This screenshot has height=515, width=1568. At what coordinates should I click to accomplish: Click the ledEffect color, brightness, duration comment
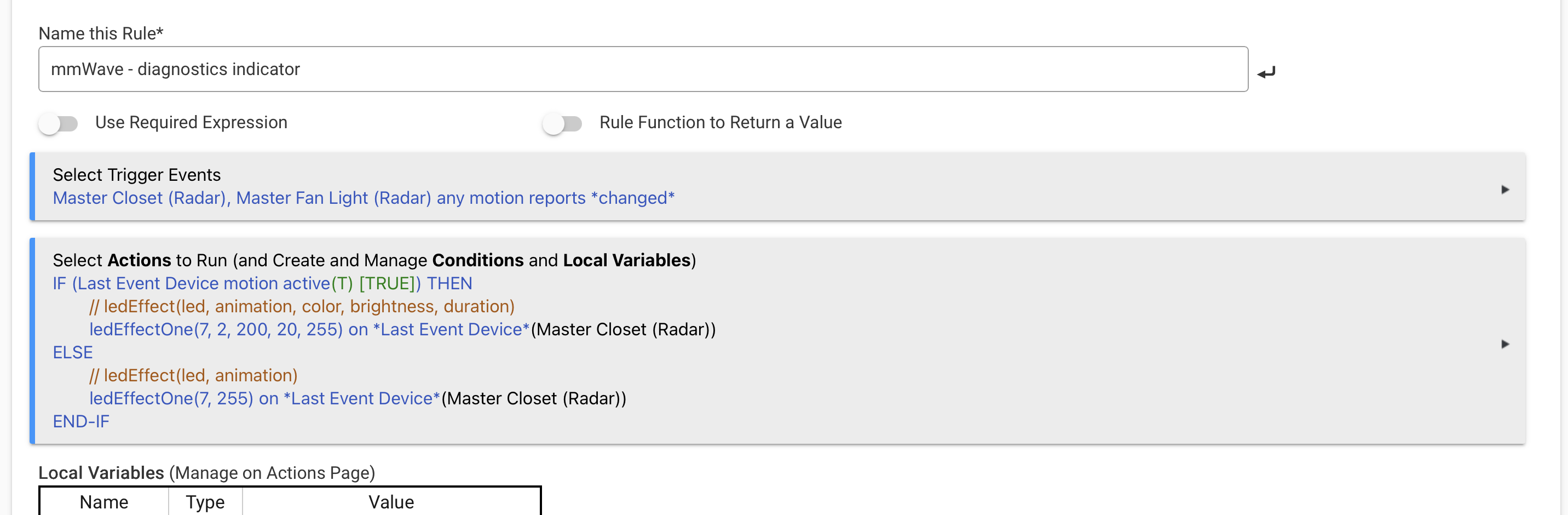[302, 306]
